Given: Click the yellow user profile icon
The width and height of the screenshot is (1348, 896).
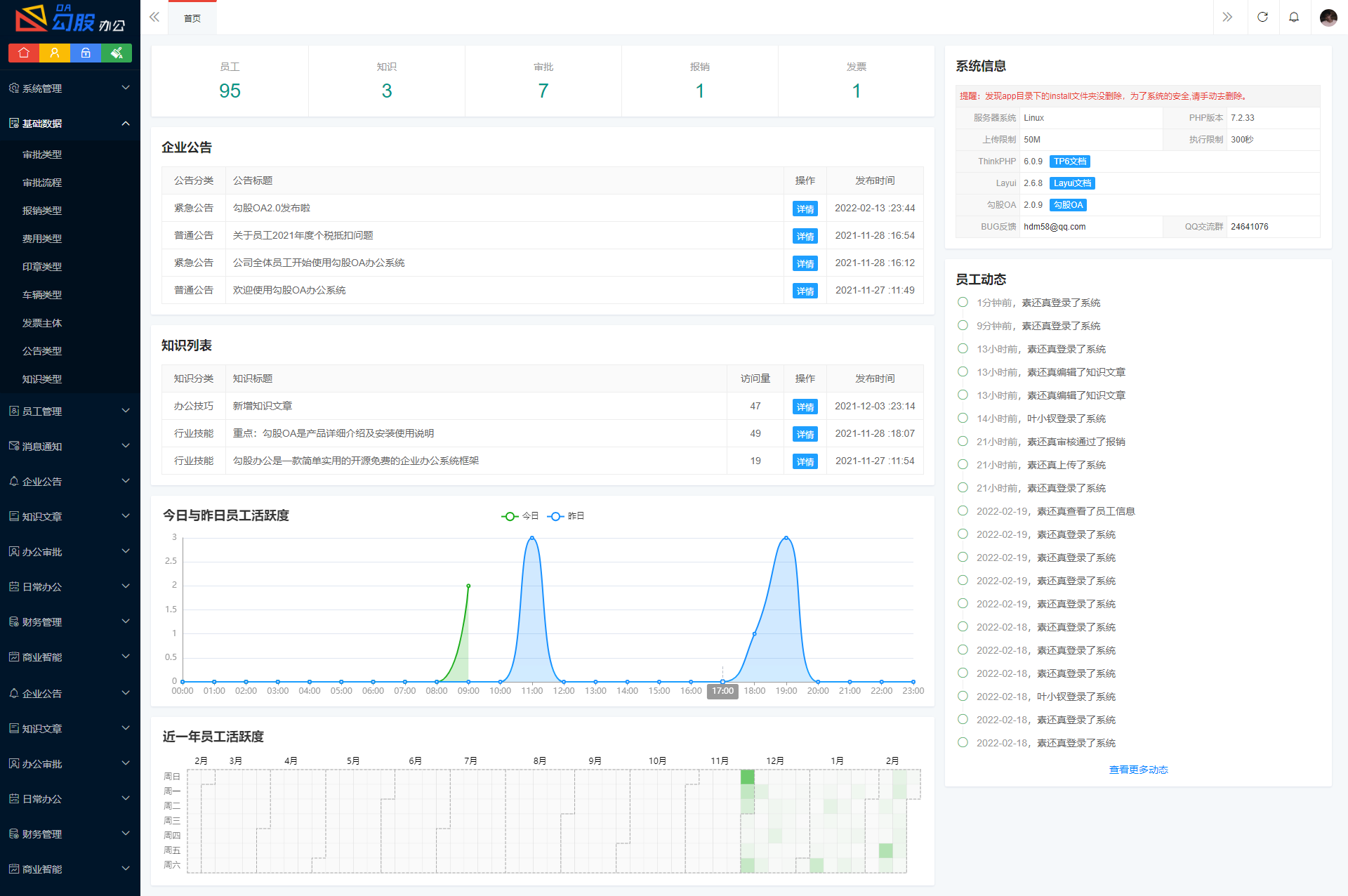Looking at the screenshot, I should (54, 53).
